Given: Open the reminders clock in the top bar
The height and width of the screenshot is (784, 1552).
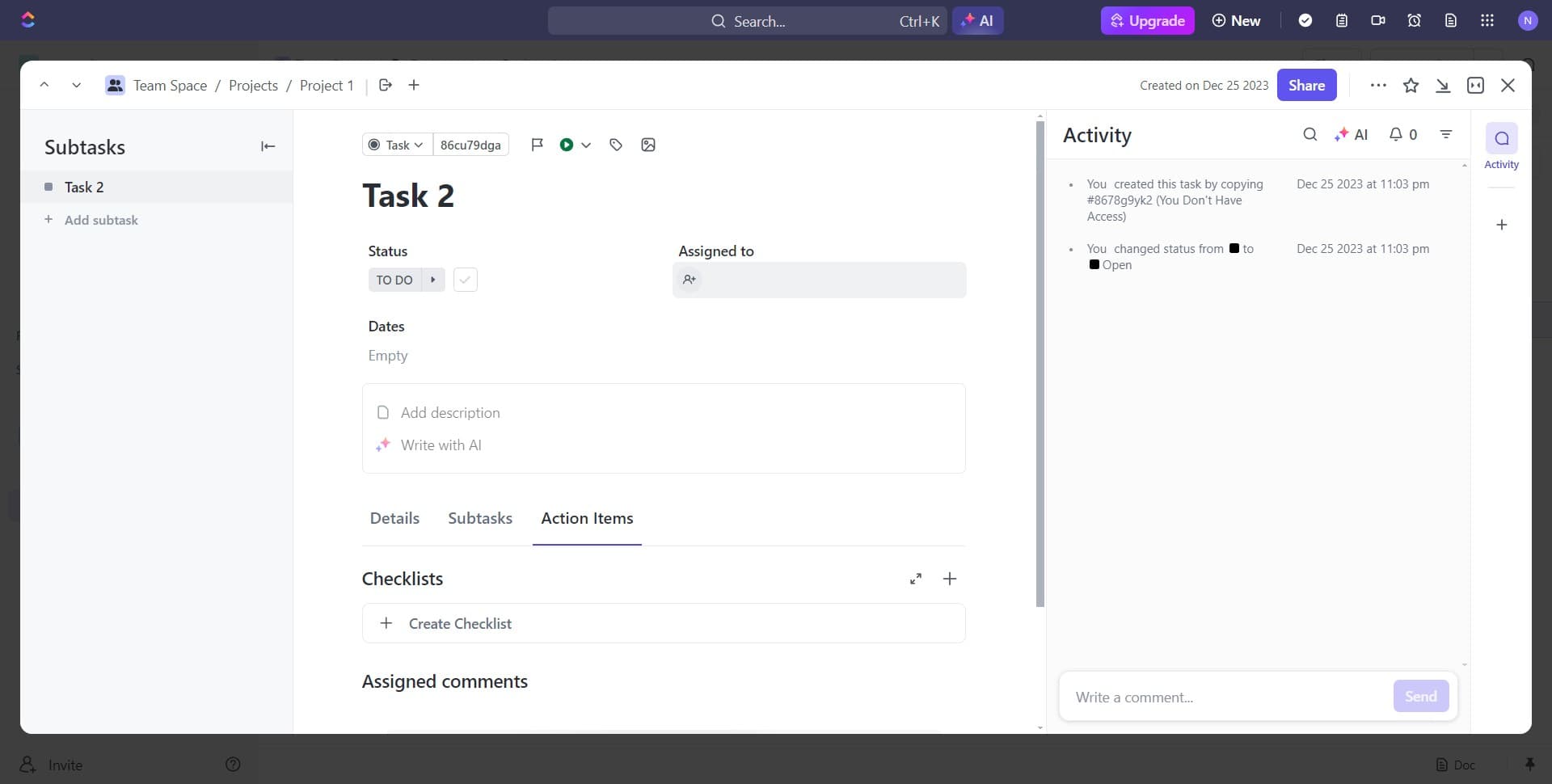Looking at the screenshot, I should tap(1414, 20).
